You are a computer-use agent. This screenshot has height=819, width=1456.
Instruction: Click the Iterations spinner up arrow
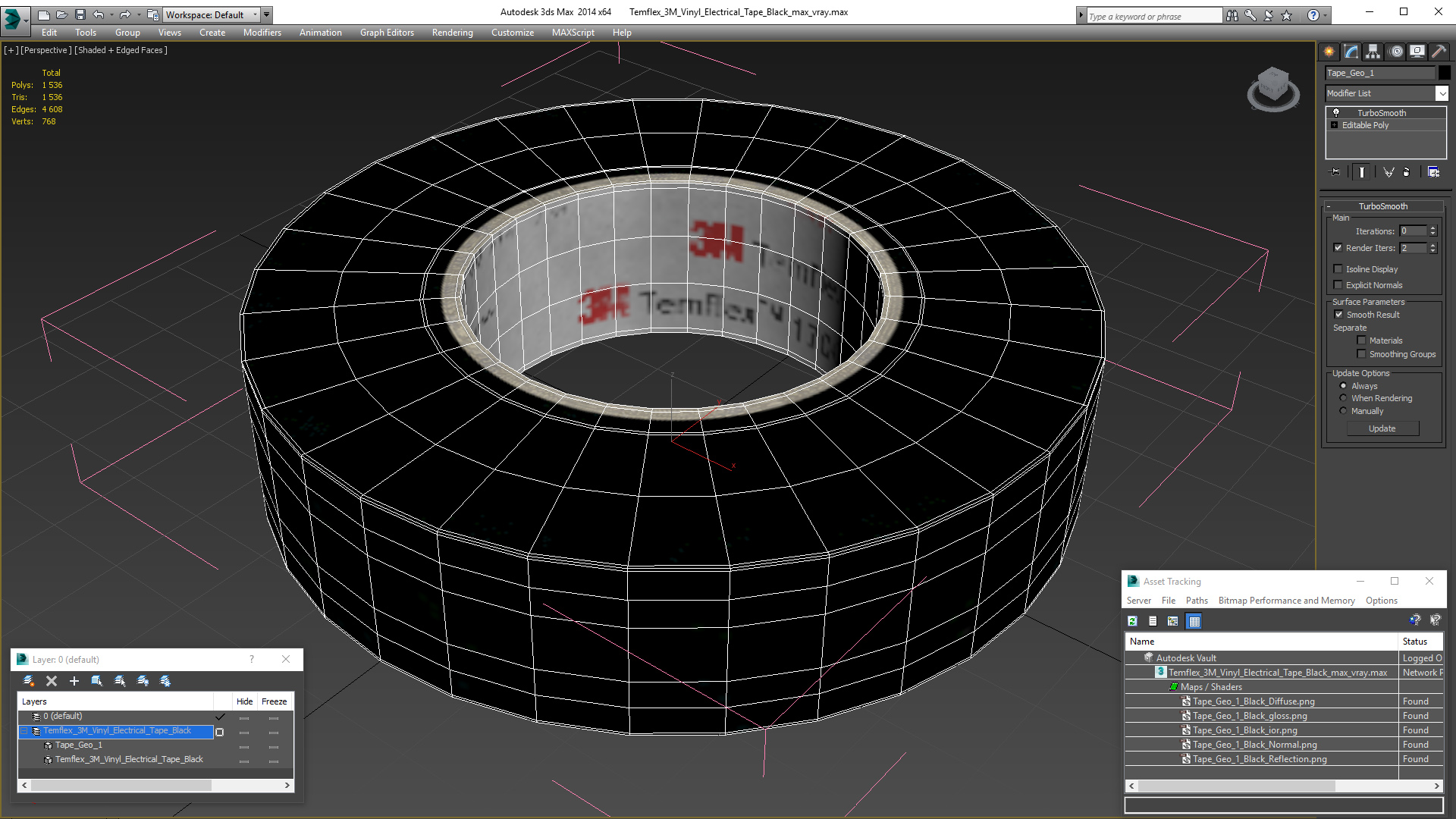tap(1432, 228)
